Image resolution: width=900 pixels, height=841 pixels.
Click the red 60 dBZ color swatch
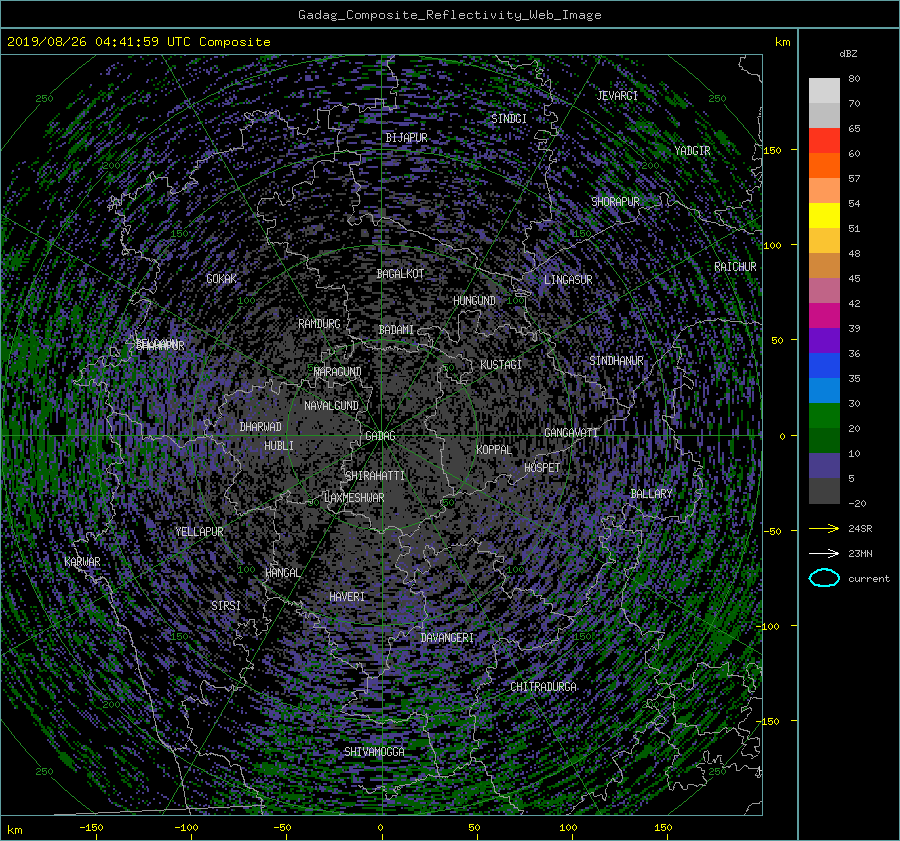824,141
